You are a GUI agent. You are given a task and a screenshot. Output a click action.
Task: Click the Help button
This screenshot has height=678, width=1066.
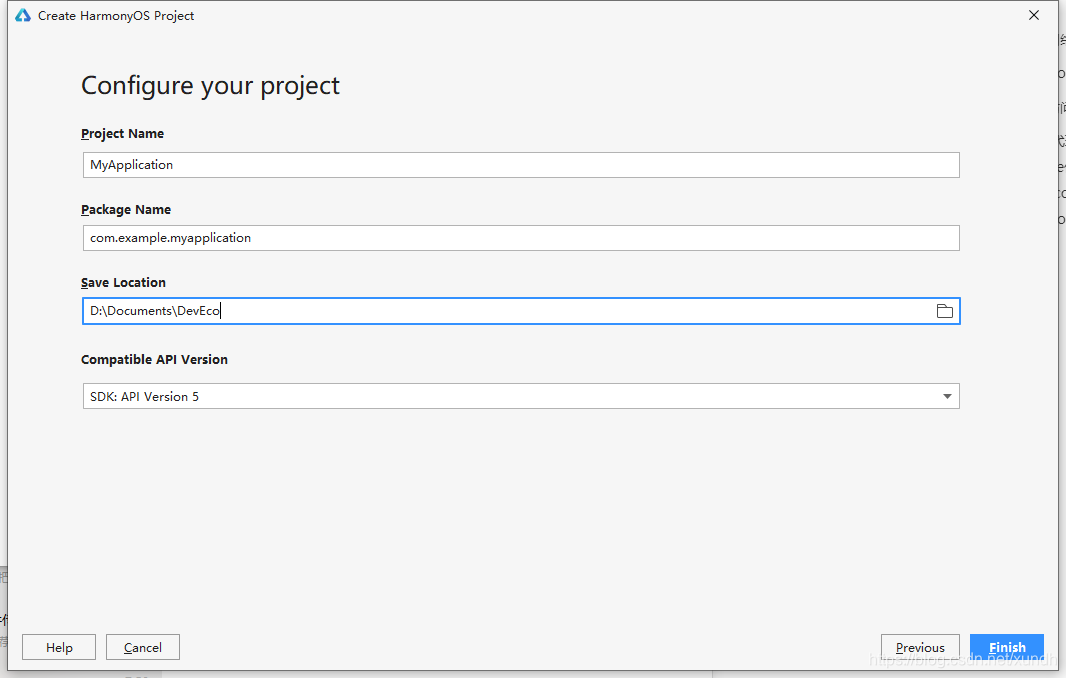click(59, 647)
